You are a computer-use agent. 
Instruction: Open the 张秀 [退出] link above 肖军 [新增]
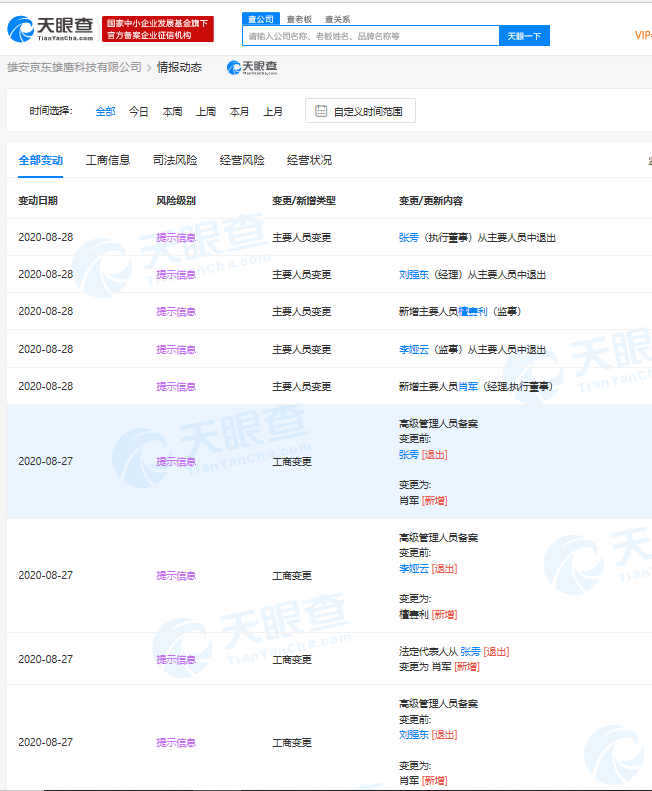409,455
